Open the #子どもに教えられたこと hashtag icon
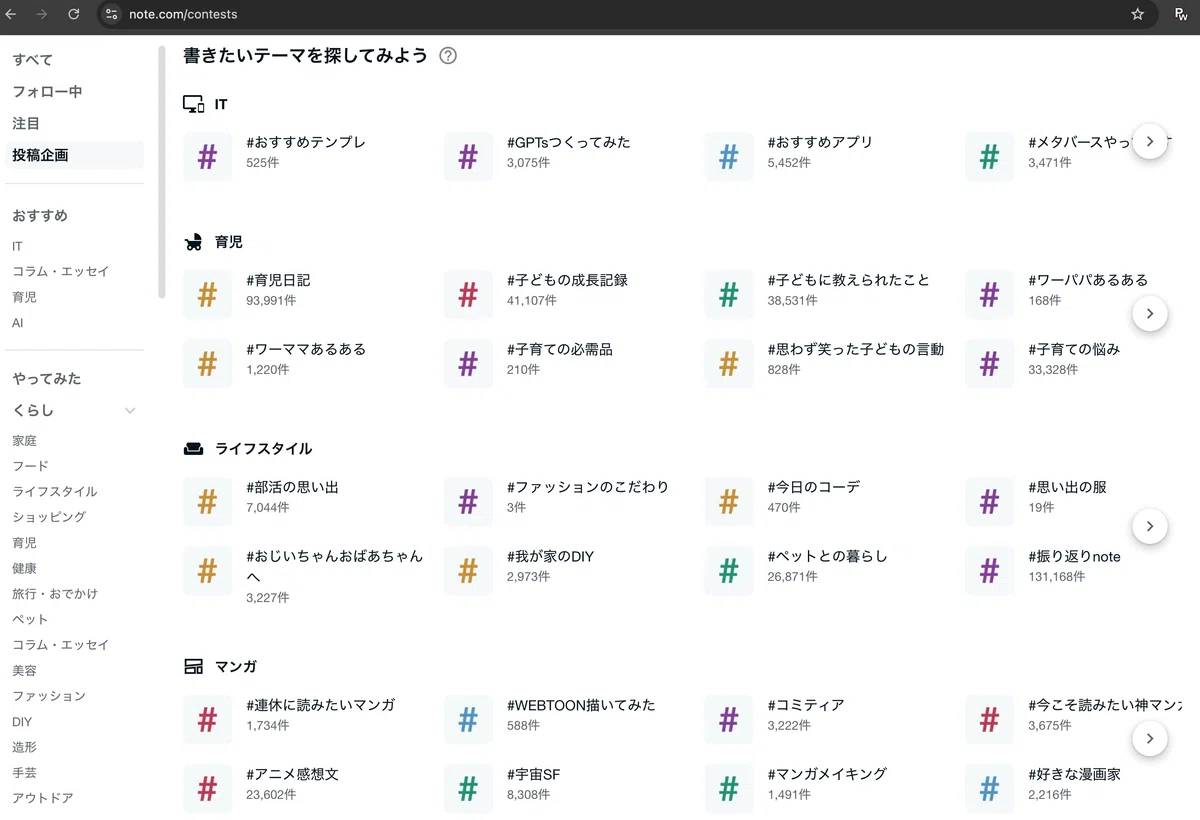 pyautogui.click(x=729, y=295)
